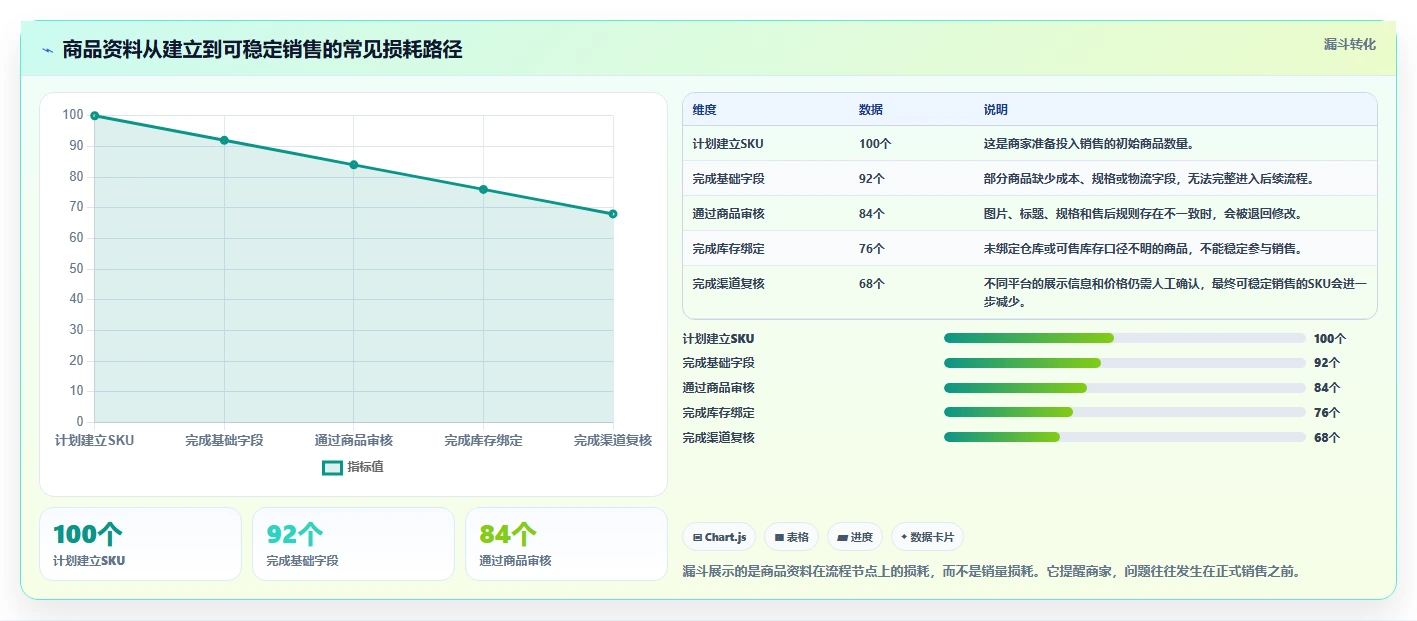This screenshot has height=621, width=1417.
Task: Click the description starting 未绑定仓库
Action: pyautogui.click(x=1143, y=249)
